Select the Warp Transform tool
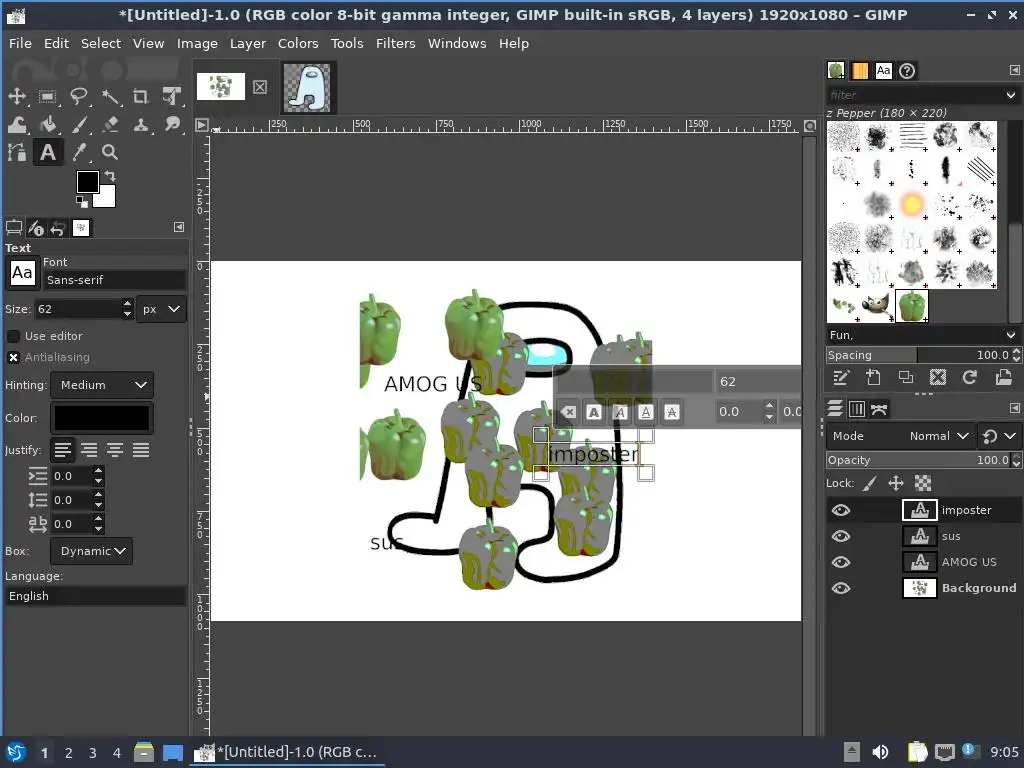 16,124
